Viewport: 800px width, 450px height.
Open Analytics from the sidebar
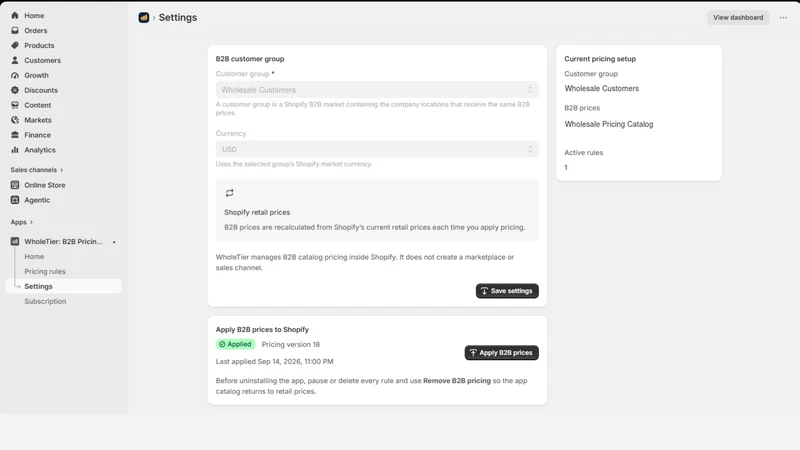coord(40,150)
